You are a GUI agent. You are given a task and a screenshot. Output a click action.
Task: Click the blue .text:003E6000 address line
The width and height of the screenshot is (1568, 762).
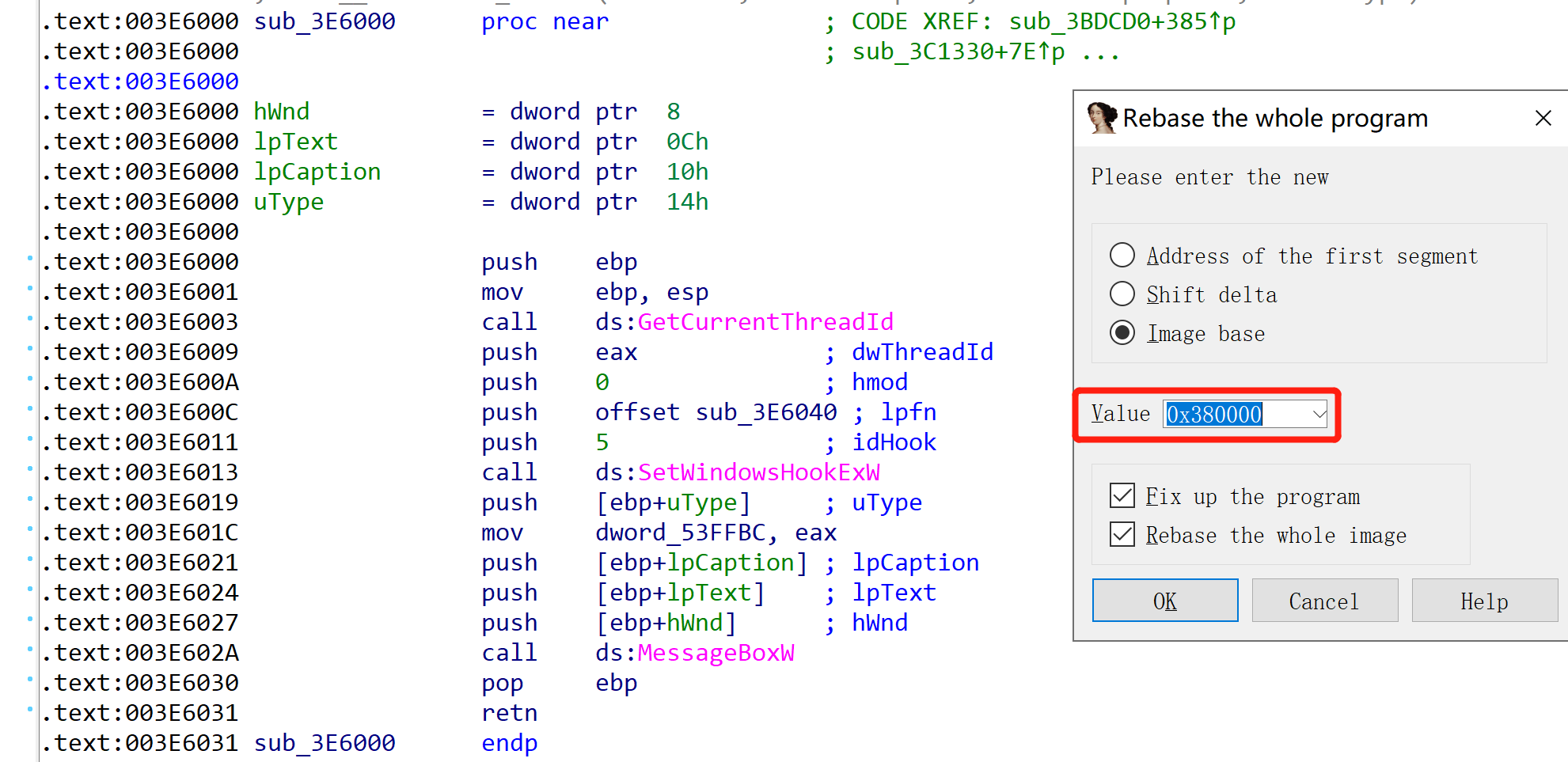[x=140, y=82]
